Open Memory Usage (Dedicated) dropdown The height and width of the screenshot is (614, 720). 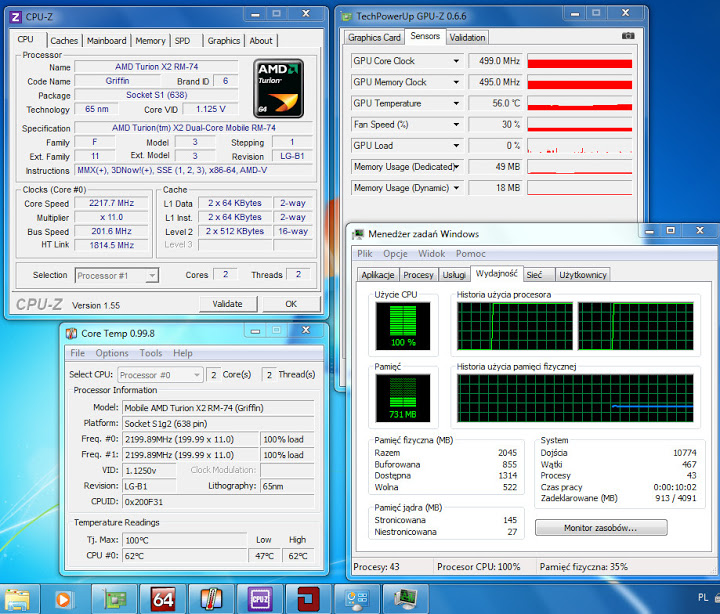(457, 167)
